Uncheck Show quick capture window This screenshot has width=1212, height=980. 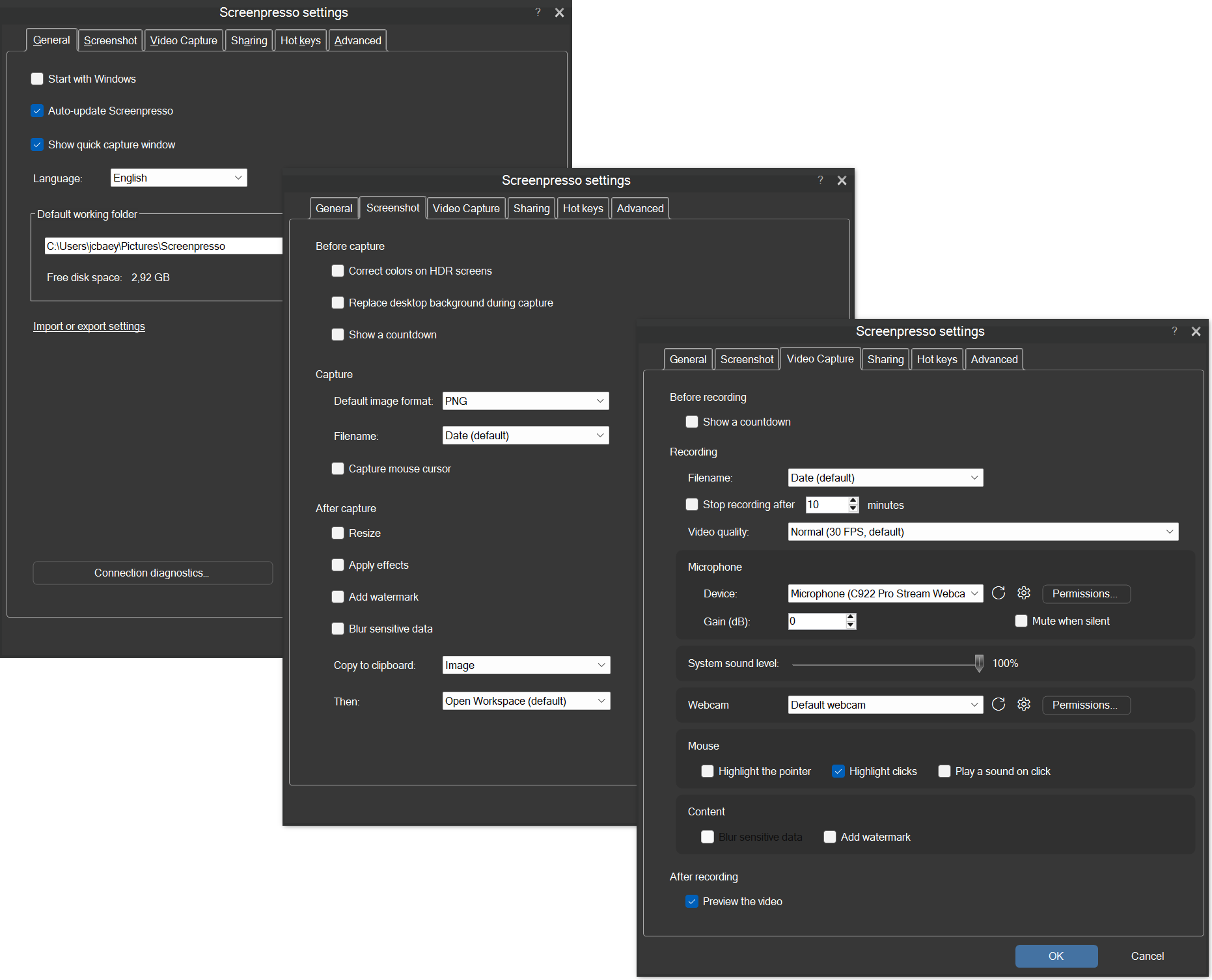37,144
